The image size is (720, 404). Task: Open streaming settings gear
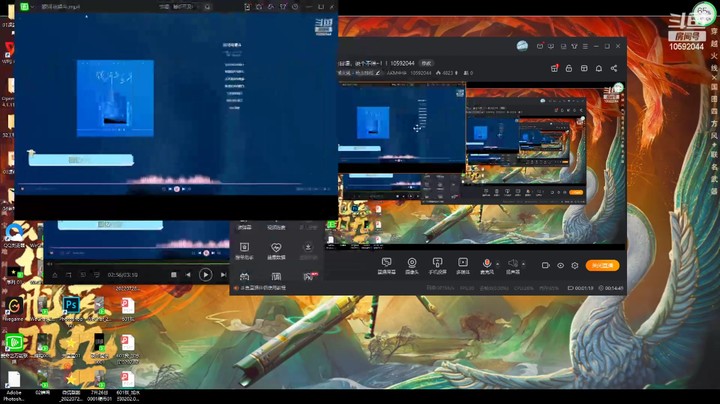click(575, 265)
